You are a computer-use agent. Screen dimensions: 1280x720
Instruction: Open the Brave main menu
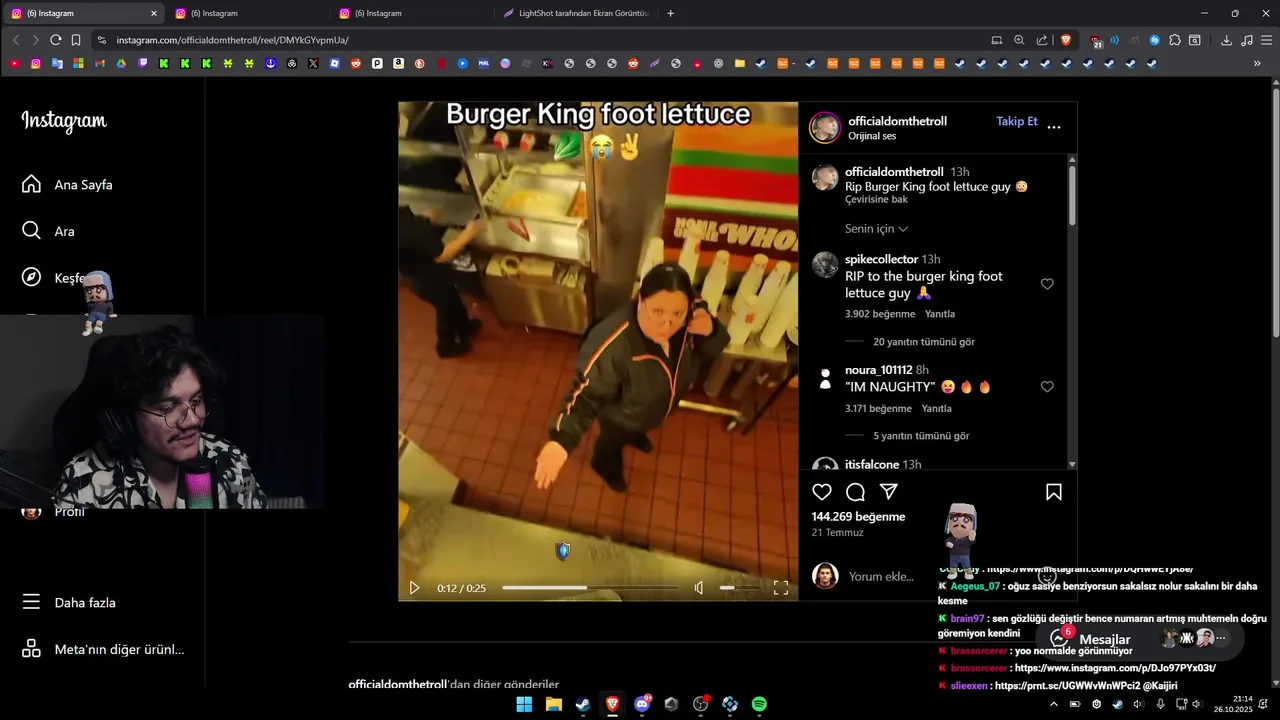1266,40
